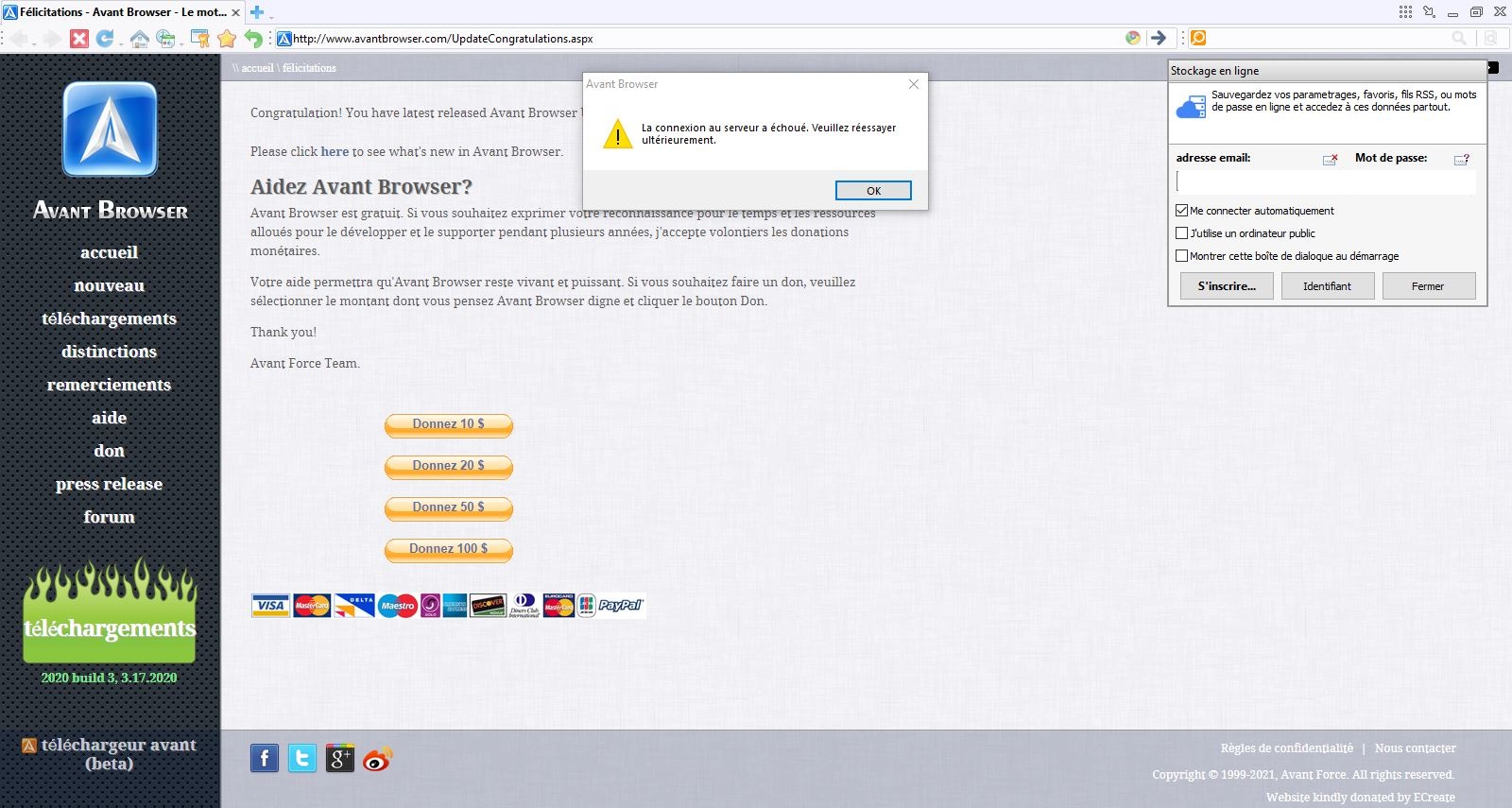Close the Félicitations tab

pyautogui.click(x=235, y=12)
